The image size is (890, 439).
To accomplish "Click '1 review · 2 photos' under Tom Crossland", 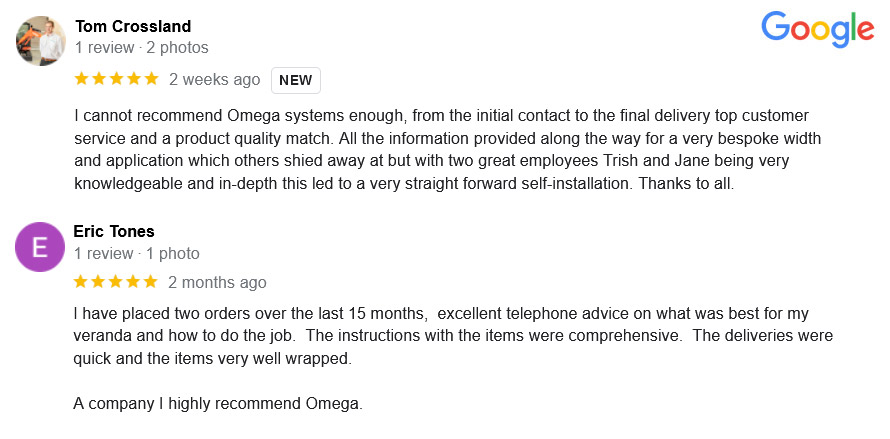I will [142, 48].
